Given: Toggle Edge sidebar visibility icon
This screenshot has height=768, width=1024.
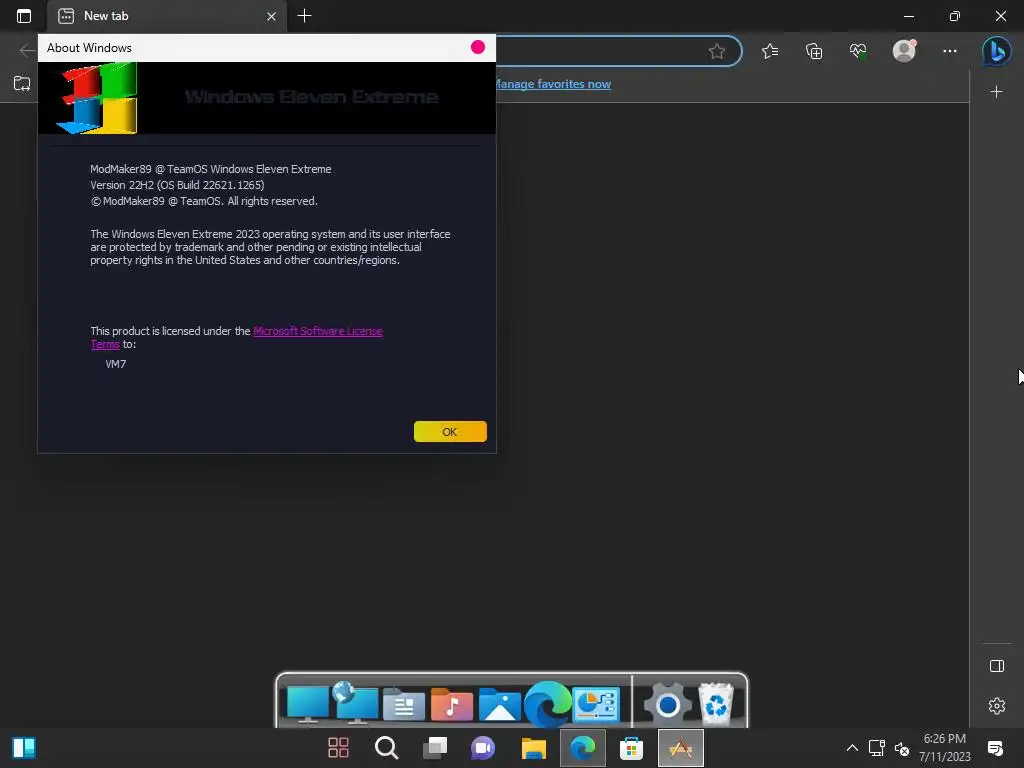Looking at the screenshot, I should [x=997, y=666].
